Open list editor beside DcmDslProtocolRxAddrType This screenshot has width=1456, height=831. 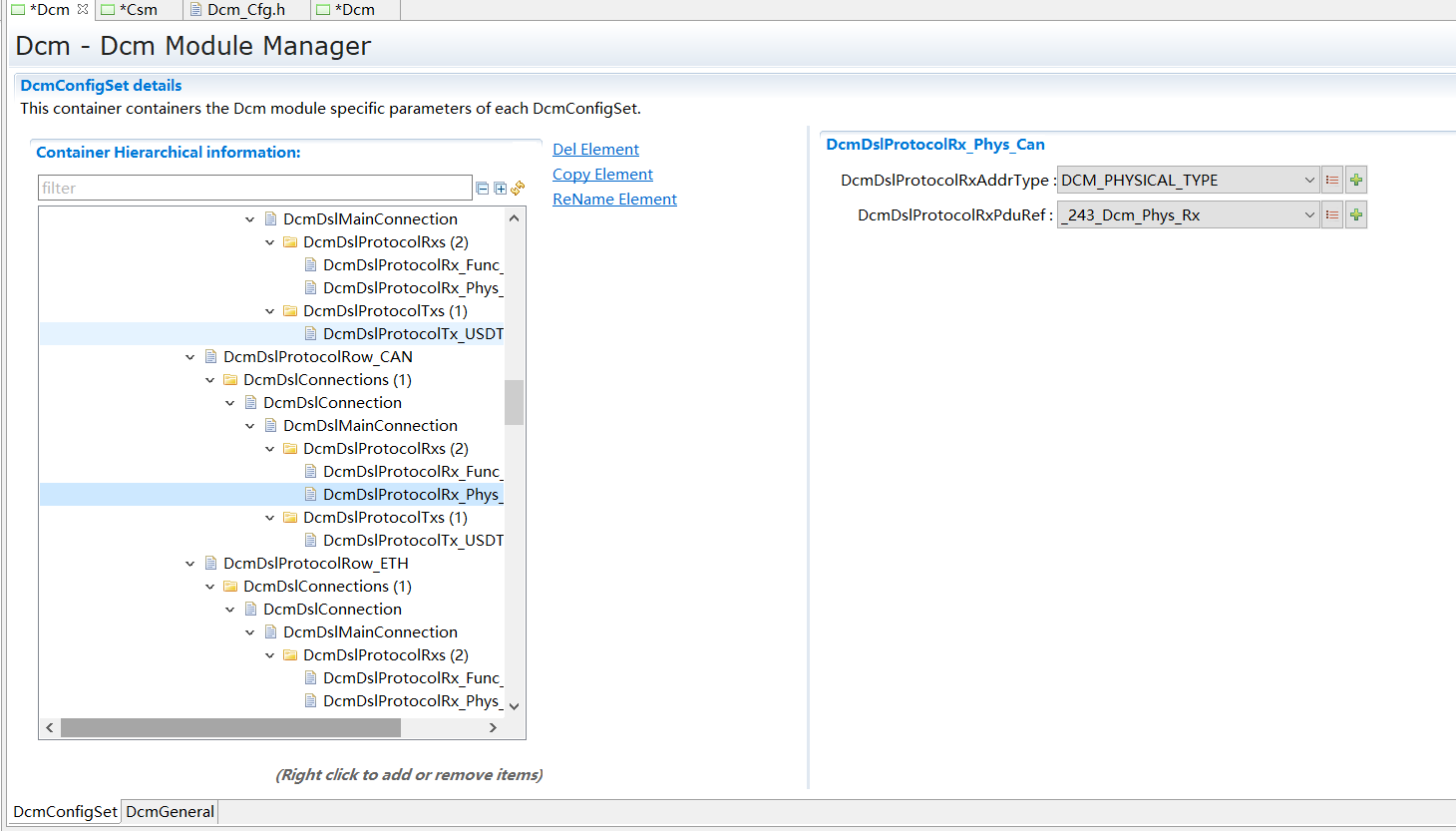click(1332, 180)
